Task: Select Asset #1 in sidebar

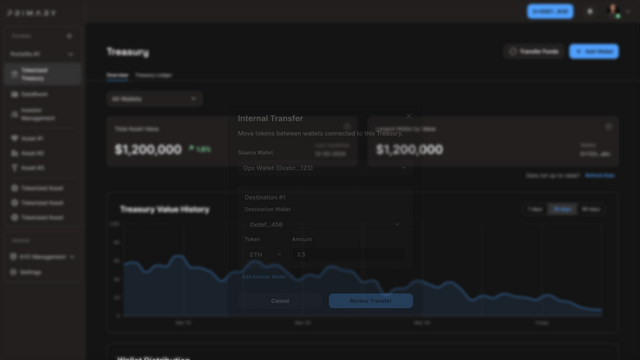Action: (x=42, y=138)
